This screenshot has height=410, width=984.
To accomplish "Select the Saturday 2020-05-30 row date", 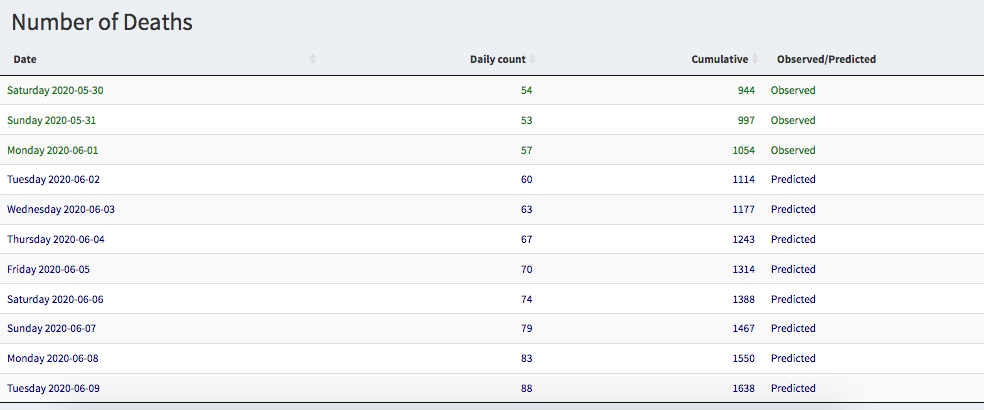I will (55, 90).
